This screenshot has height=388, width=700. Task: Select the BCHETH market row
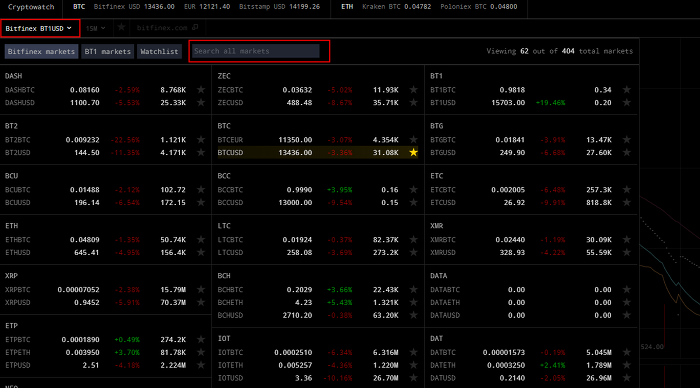pos(318,302)
